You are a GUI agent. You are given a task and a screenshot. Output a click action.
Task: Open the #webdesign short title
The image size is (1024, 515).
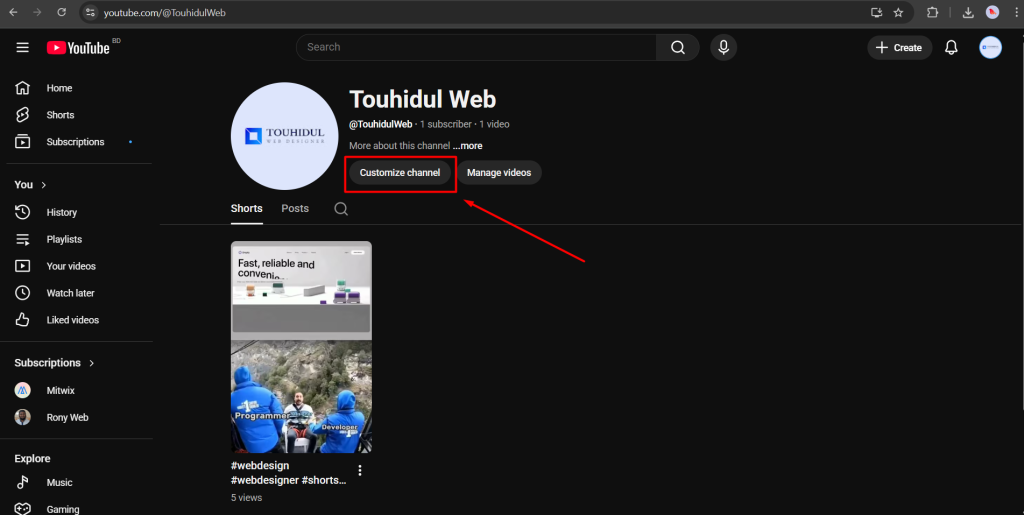(289, 473)
